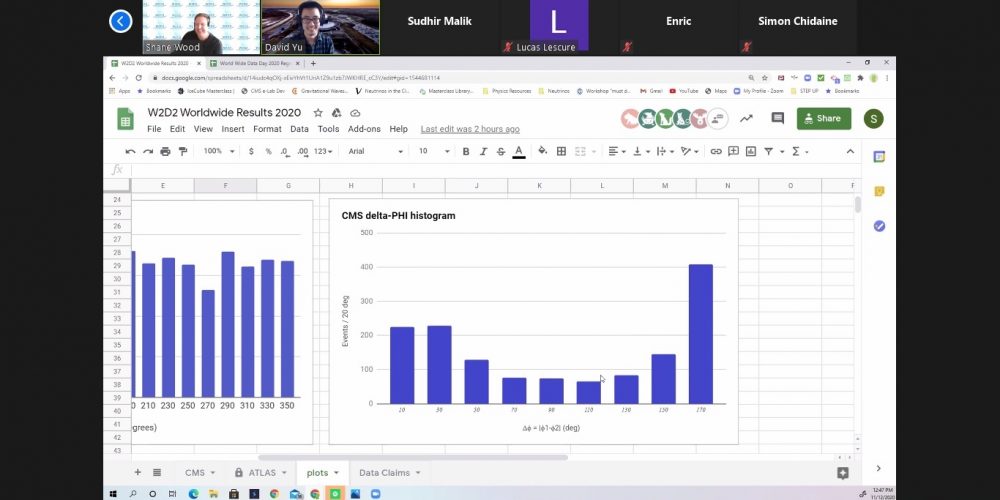Screen dimensions: 1000x500
Task: Click the Italic formatting icon
Action: pos(483,151)
